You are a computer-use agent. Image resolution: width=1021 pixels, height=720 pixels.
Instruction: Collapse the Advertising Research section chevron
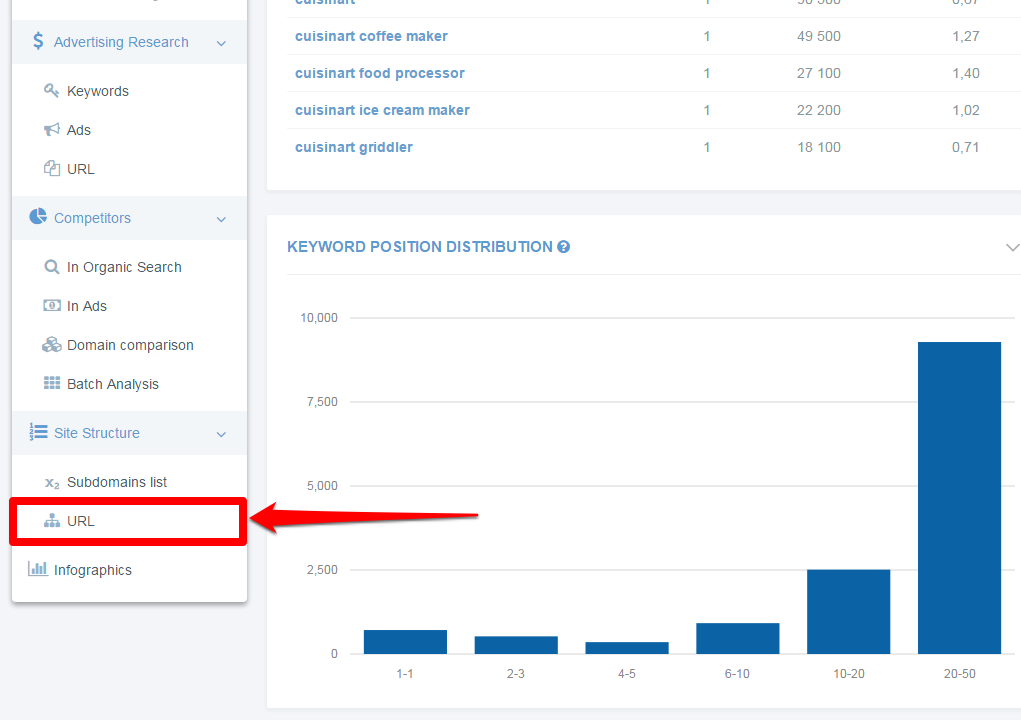pyautogui.click(x=221, y=42)
